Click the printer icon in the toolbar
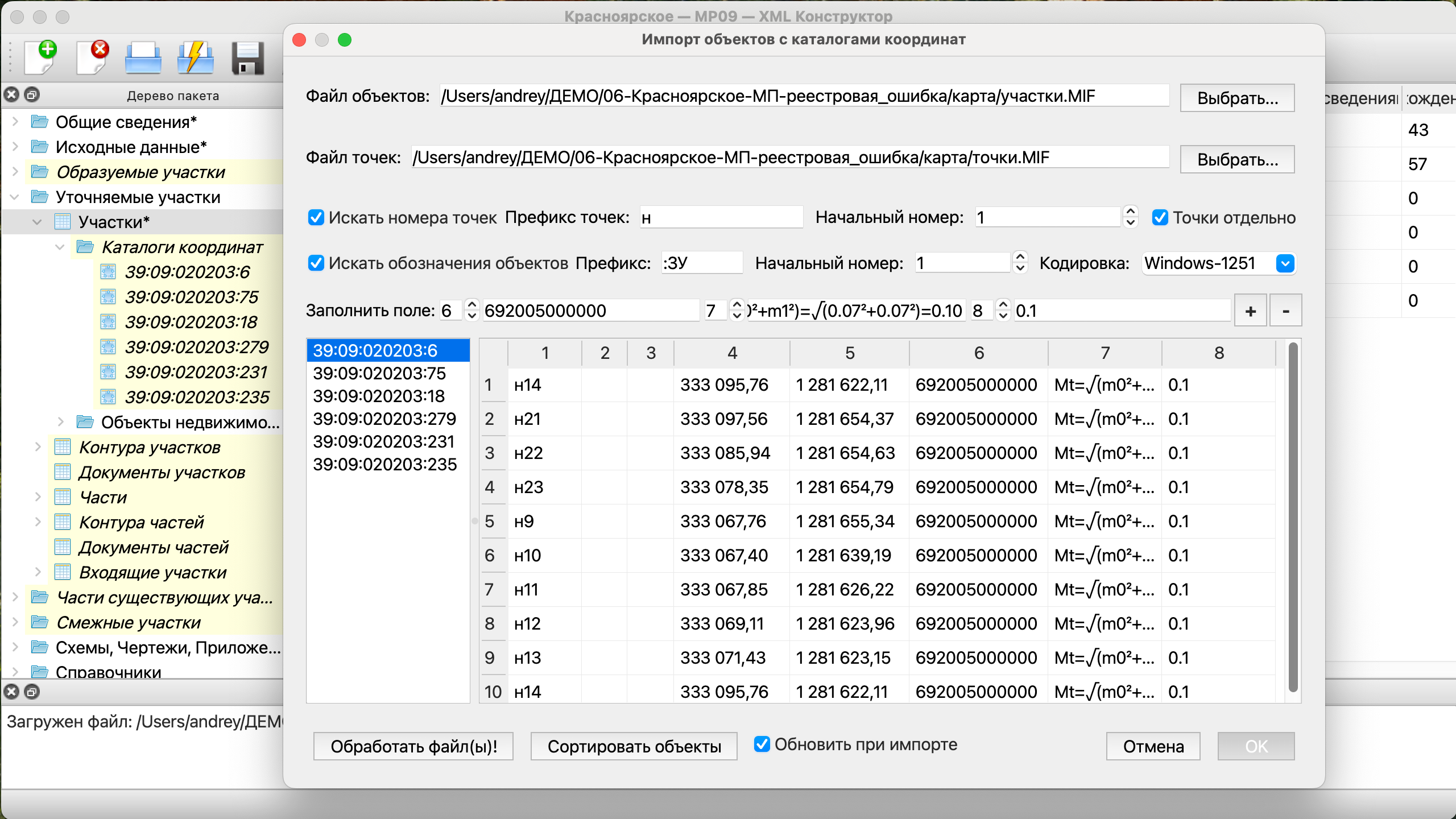 [x=143, y=57]
